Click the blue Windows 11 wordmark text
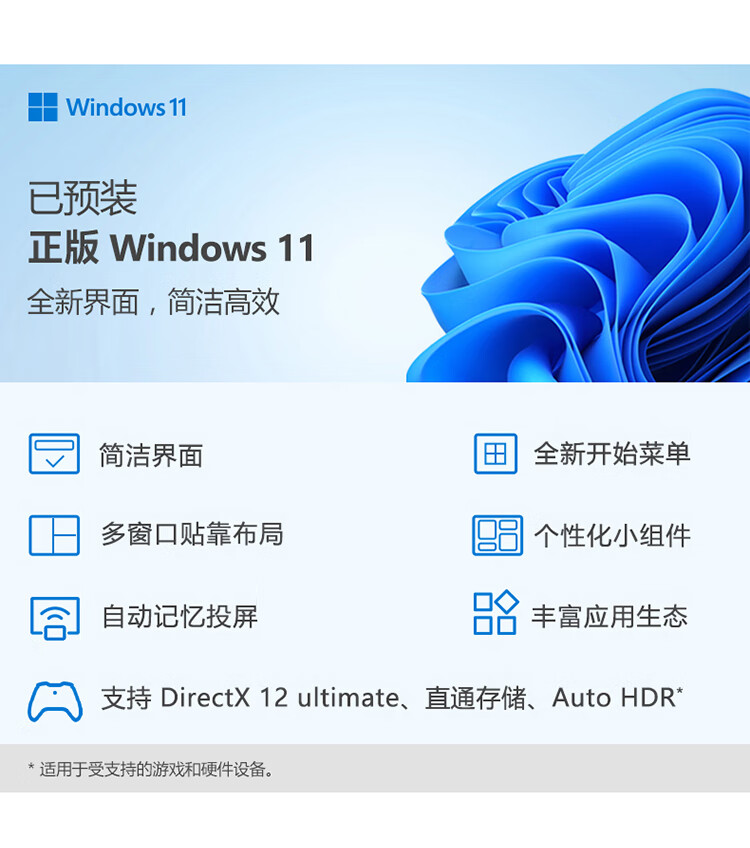 pyautogui.click(x=127, y=107)
